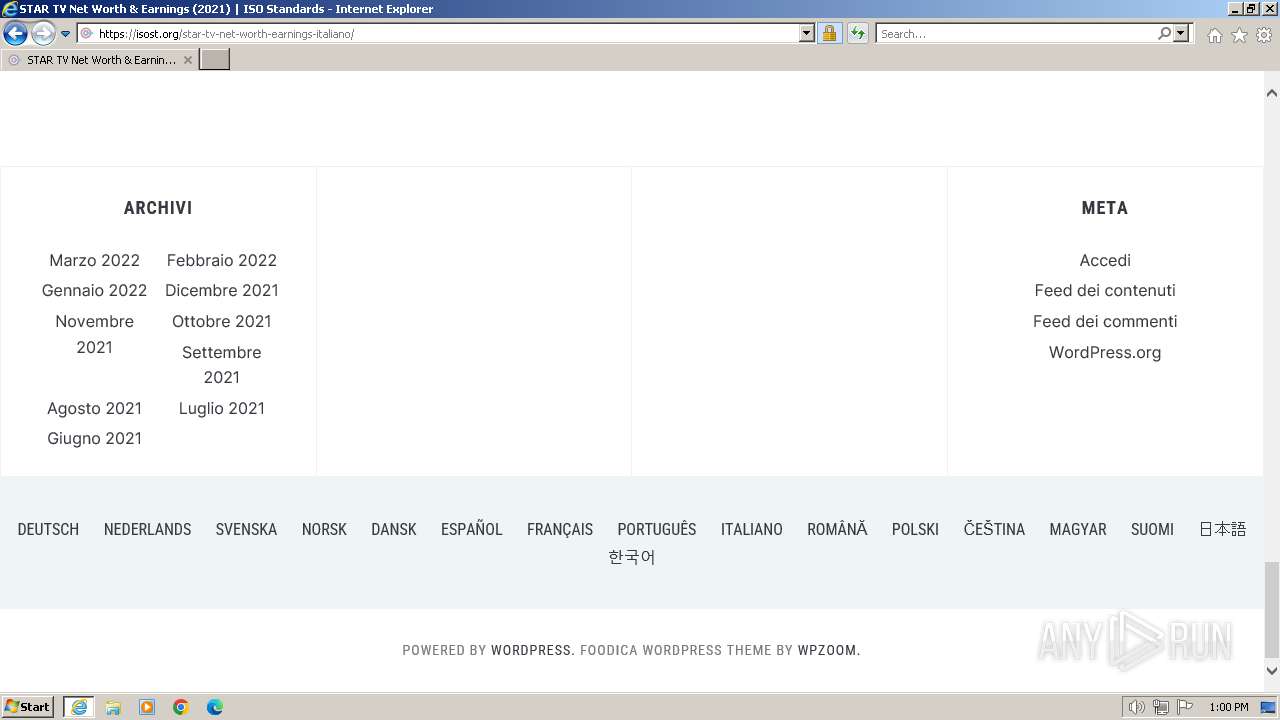Open File Explorer from taskbar
This screenshot has width=1280, height=720.
click(x=113, y=707)
